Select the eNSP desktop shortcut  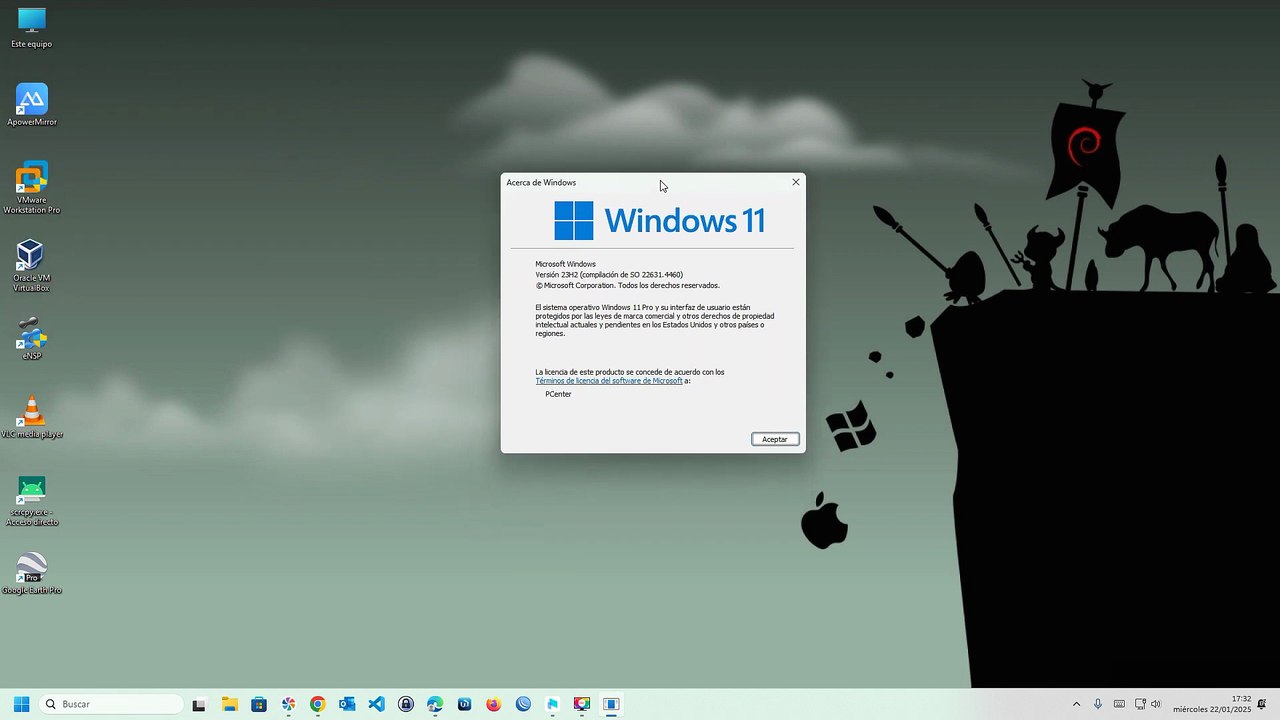(31, 339)
